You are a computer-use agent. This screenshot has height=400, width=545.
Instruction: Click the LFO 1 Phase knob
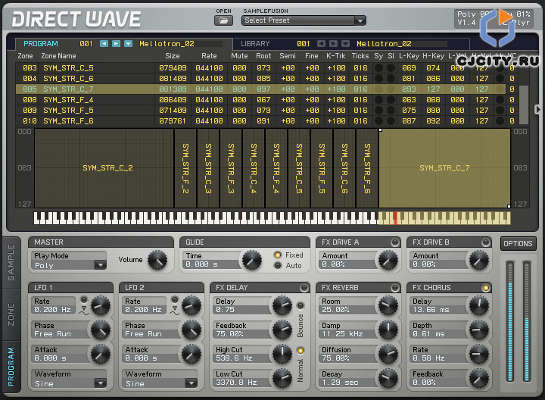100,330
